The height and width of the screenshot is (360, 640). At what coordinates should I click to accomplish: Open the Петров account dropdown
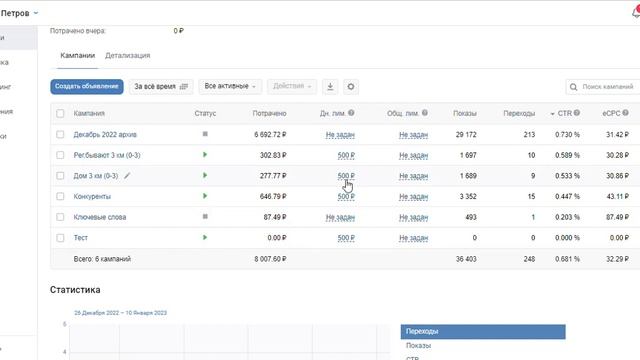19,13
